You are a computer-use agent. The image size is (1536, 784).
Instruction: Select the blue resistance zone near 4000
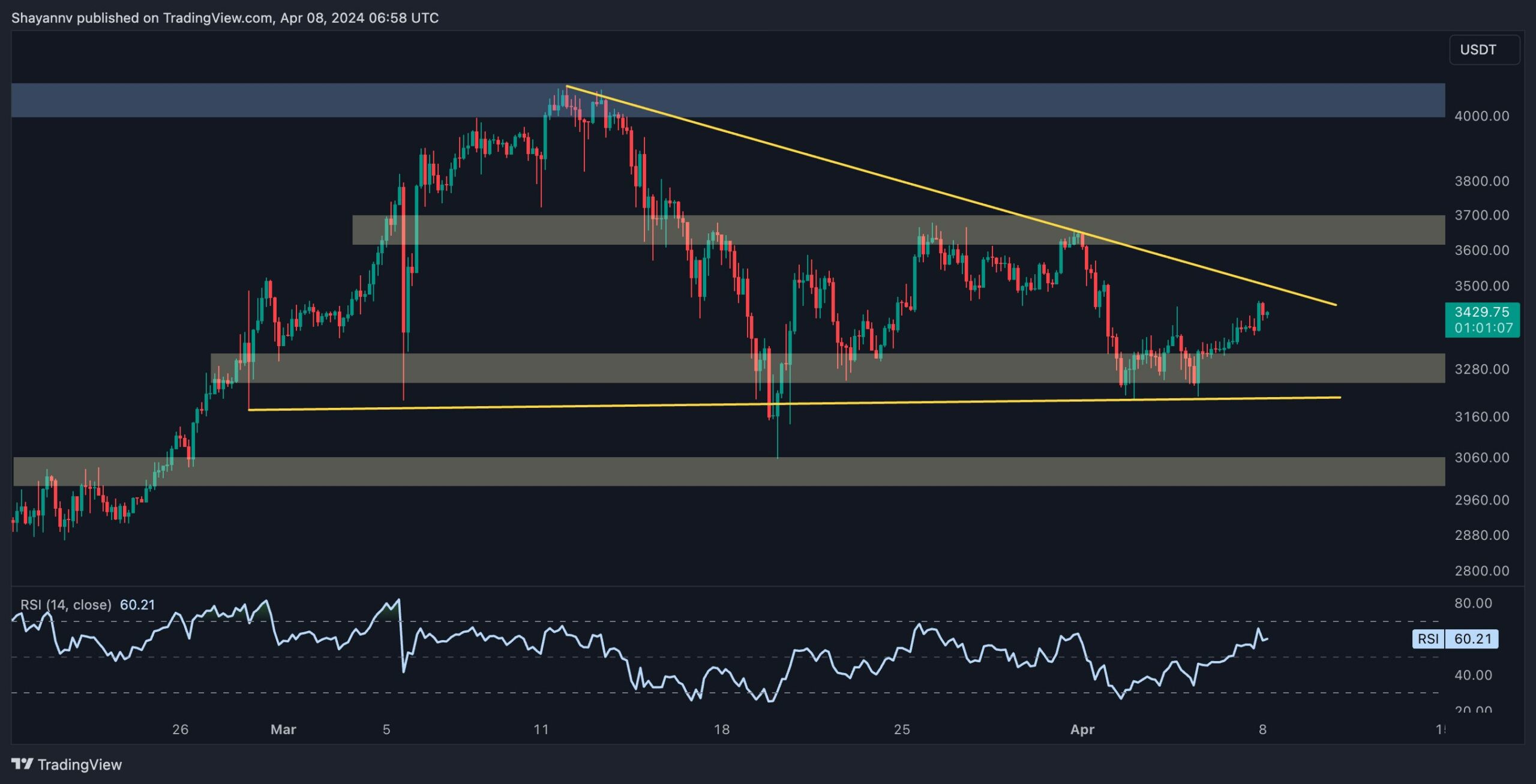point(728,100)
